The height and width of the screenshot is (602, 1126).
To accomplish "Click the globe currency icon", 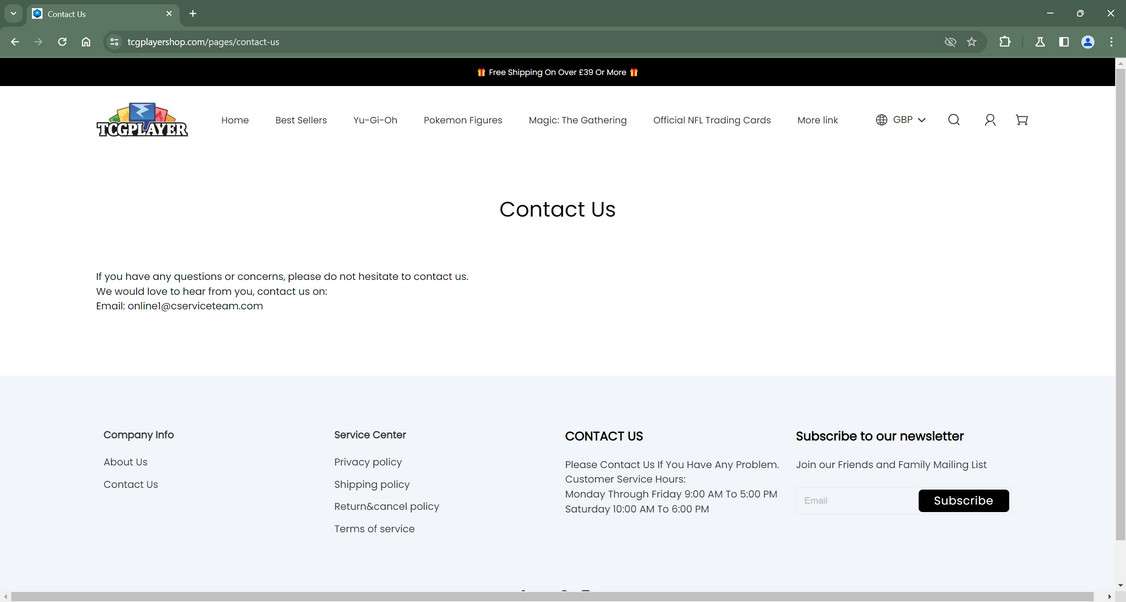I will pos(881,120).
